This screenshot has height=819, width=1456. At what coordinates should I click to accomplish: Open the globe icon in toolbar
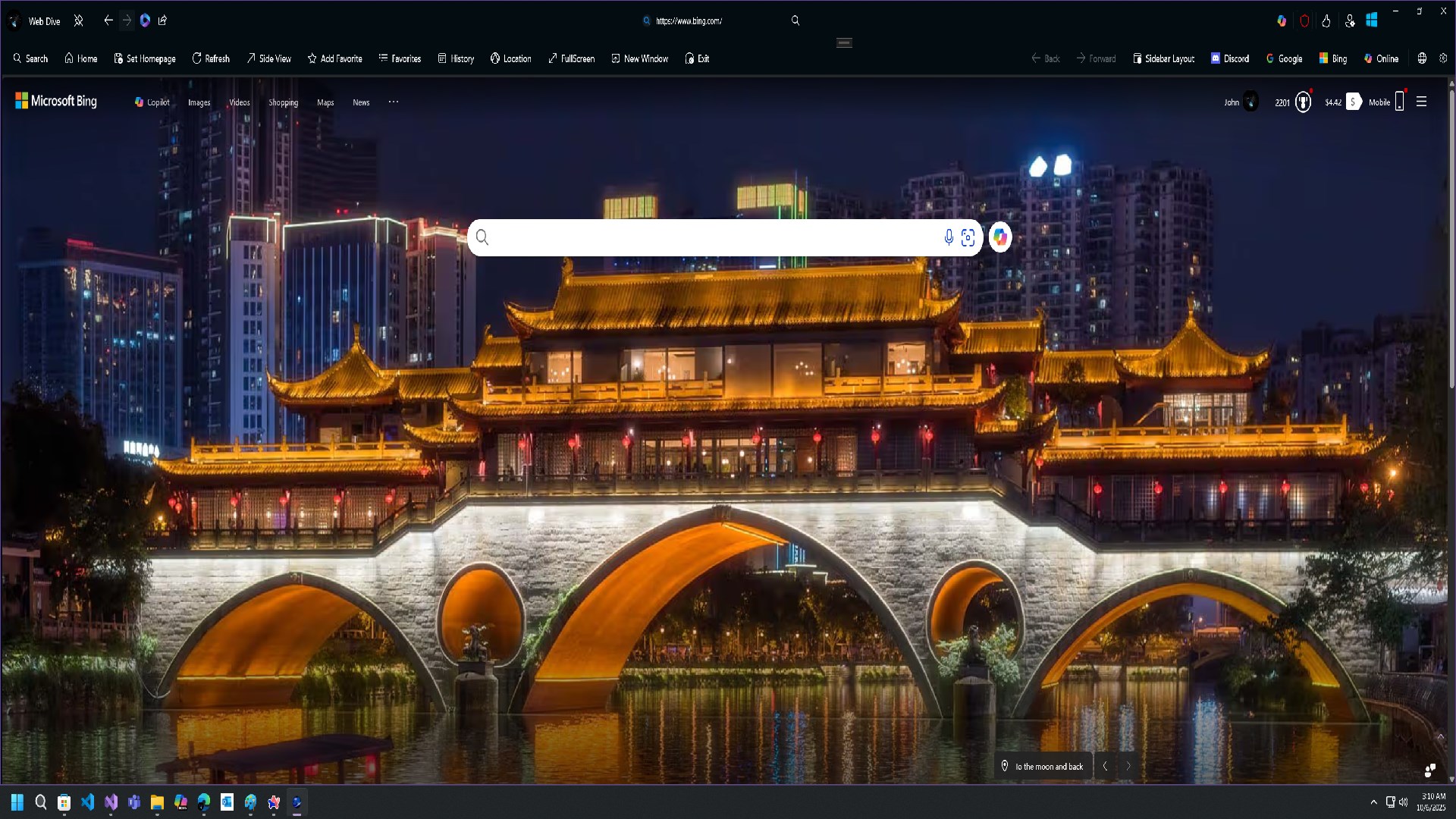tap(1422, 58)
